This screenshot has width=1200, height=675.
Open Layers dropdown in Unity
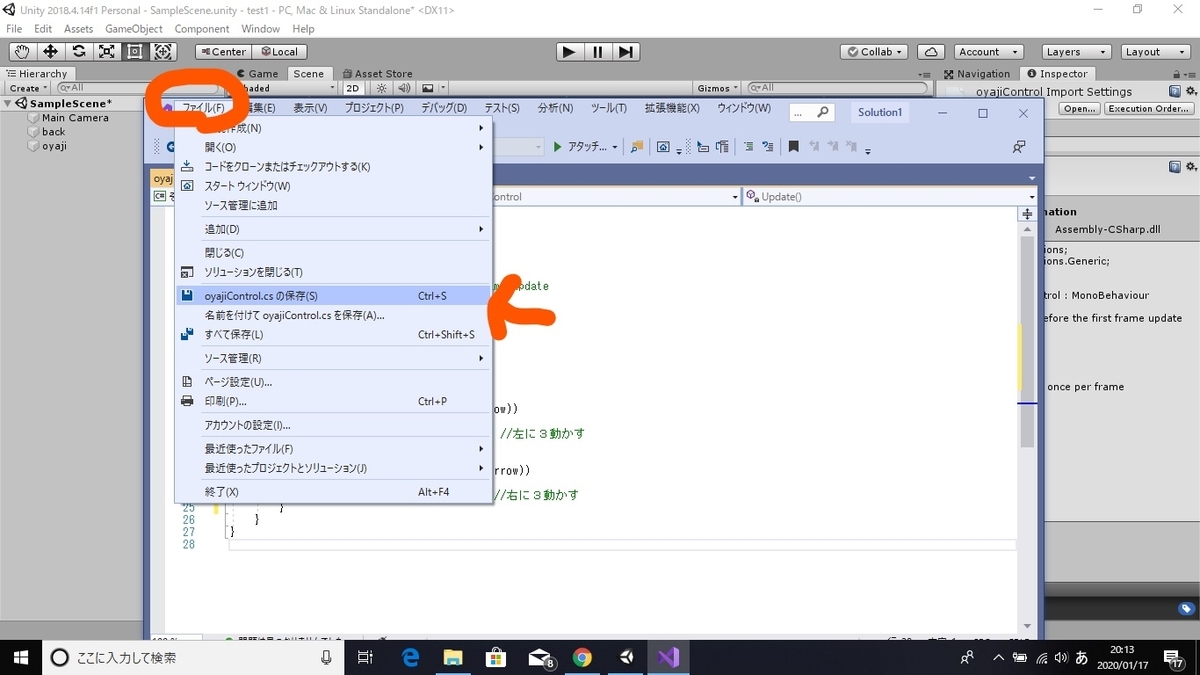[x=1075, y=51]
